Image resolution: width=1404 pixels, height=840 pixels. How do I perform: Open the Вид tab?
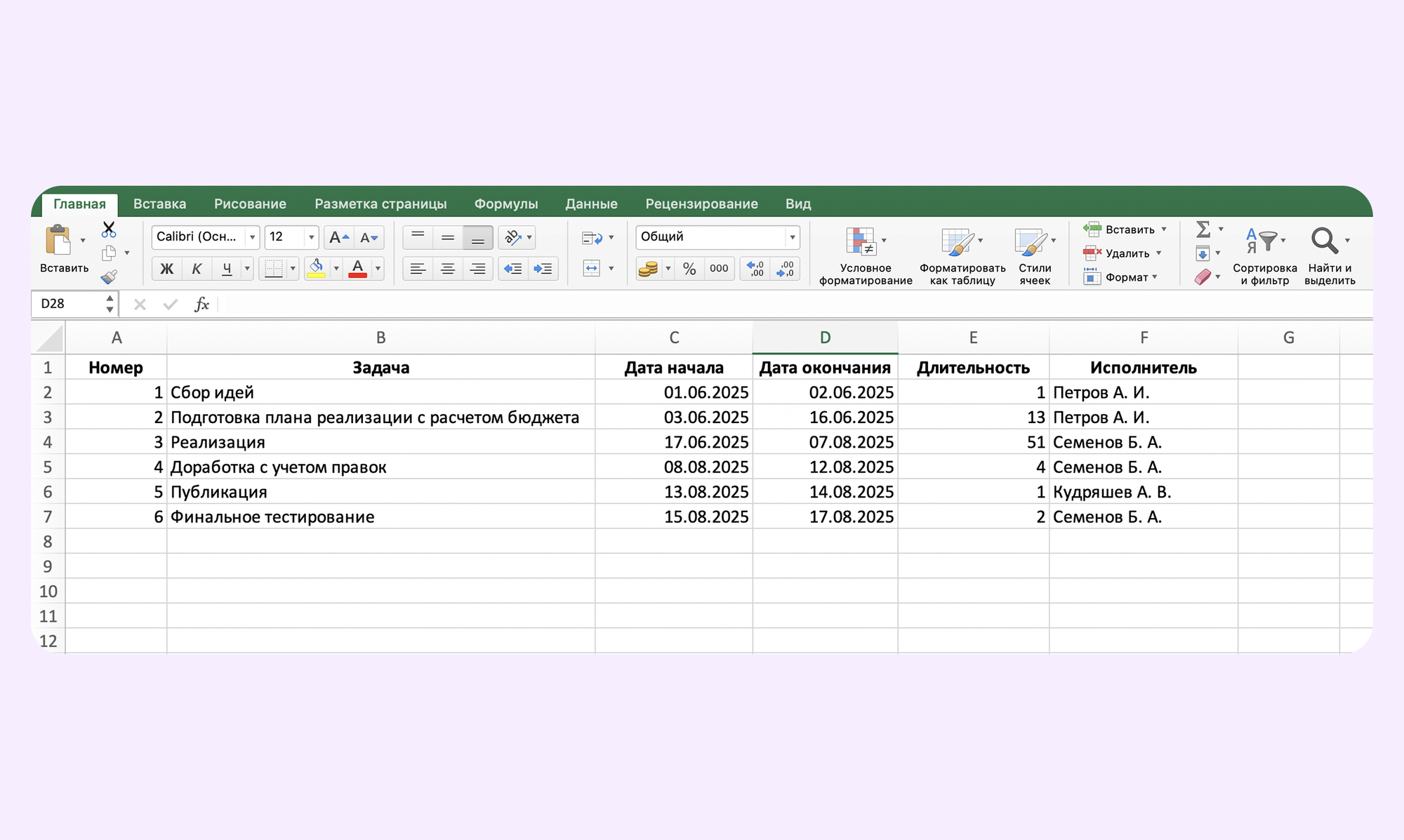pyautogui.click(x=798, y=204)
